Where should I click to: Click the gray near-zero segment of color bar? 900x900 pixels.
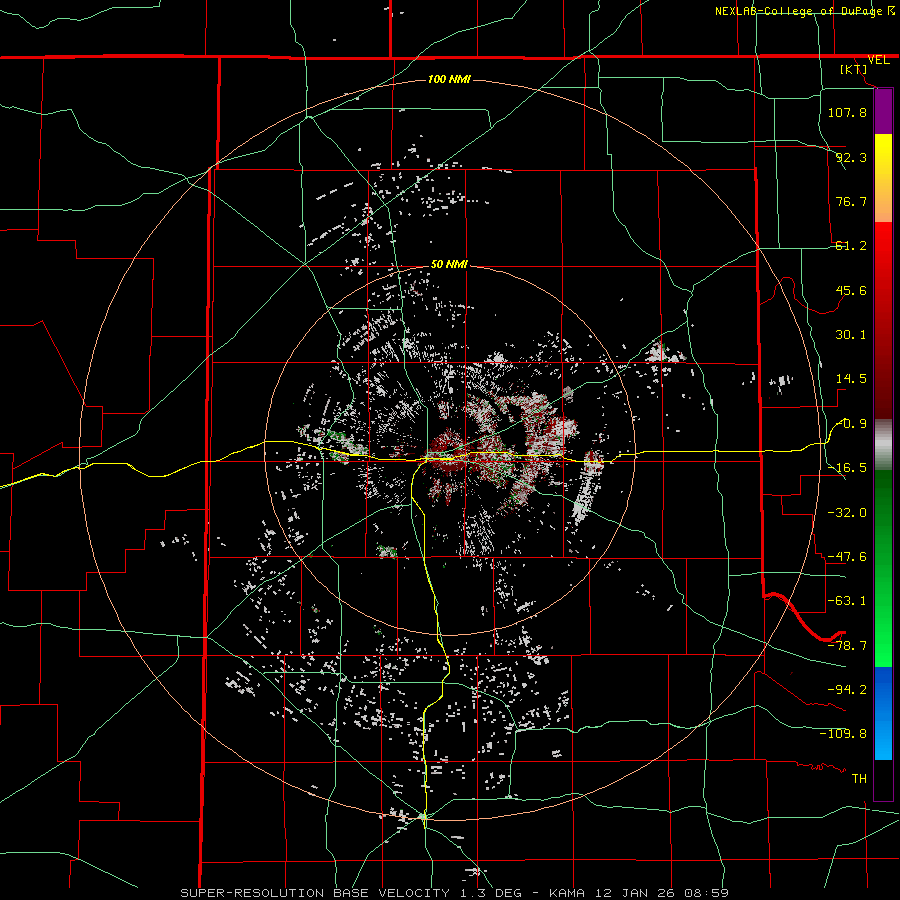tap(883, 445)
